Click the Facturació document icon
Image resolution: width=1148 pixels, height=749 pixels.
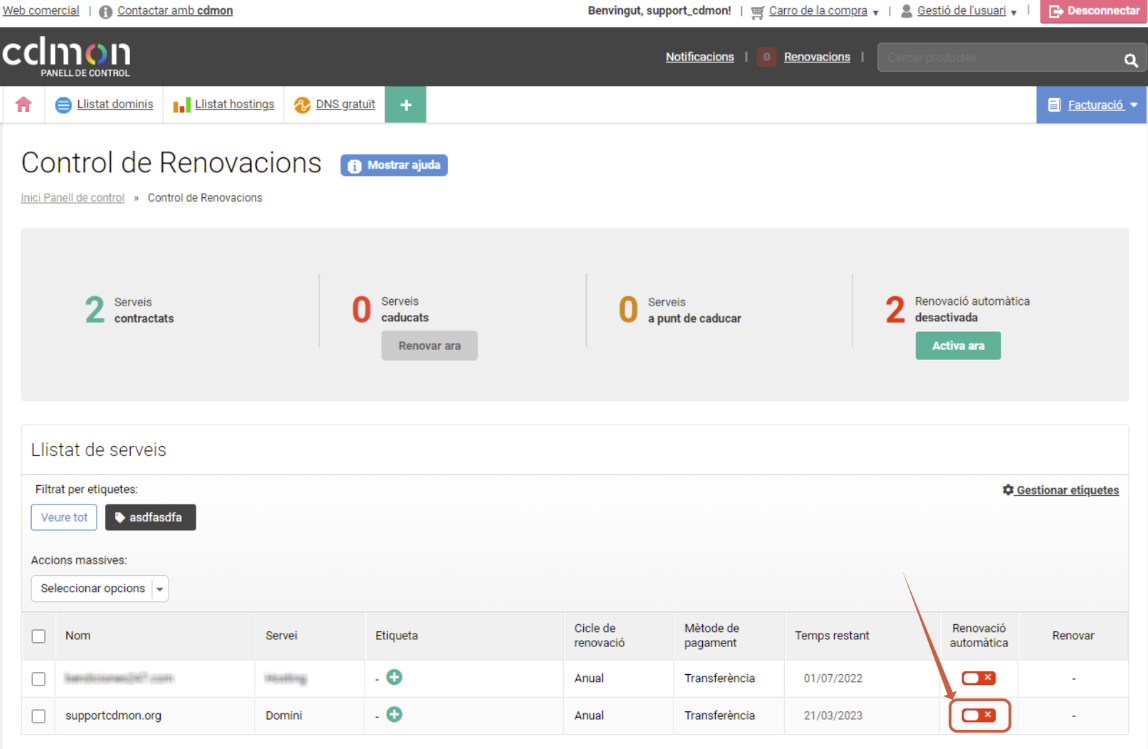pos(1054,105)
